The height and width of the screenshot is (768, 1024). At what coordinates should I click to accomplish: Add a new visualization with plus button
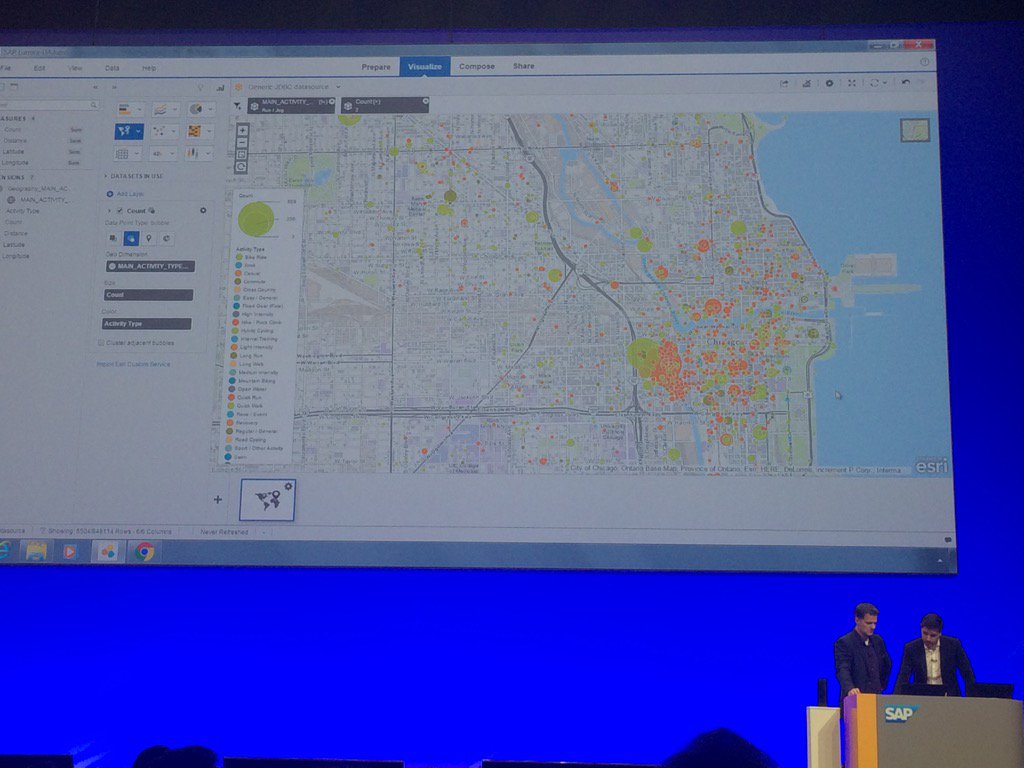point(217,500)
